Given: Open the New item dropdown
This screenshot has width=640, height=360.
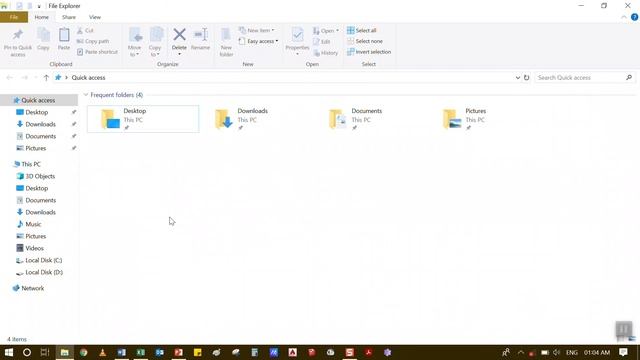Looking at the screenshot, I should (257, 31).
